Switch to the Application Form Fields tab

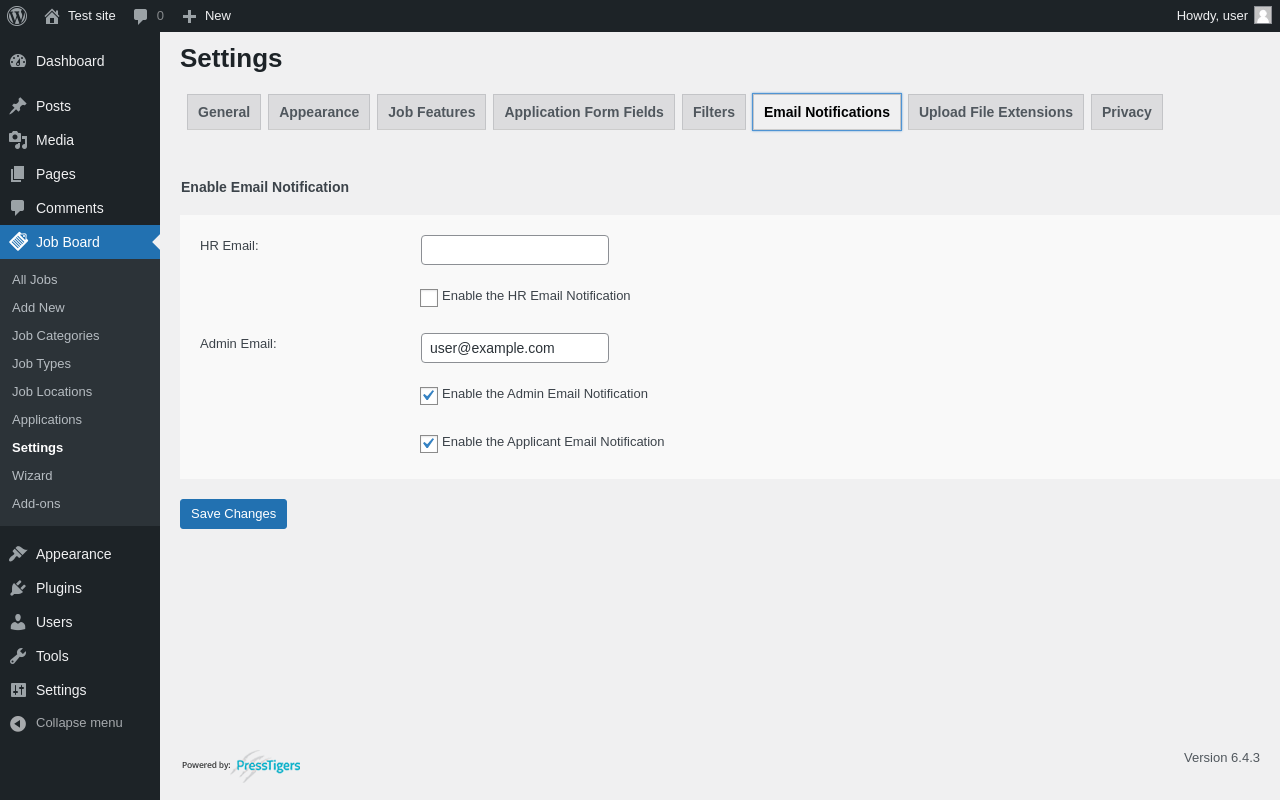[x=584, y=112]
